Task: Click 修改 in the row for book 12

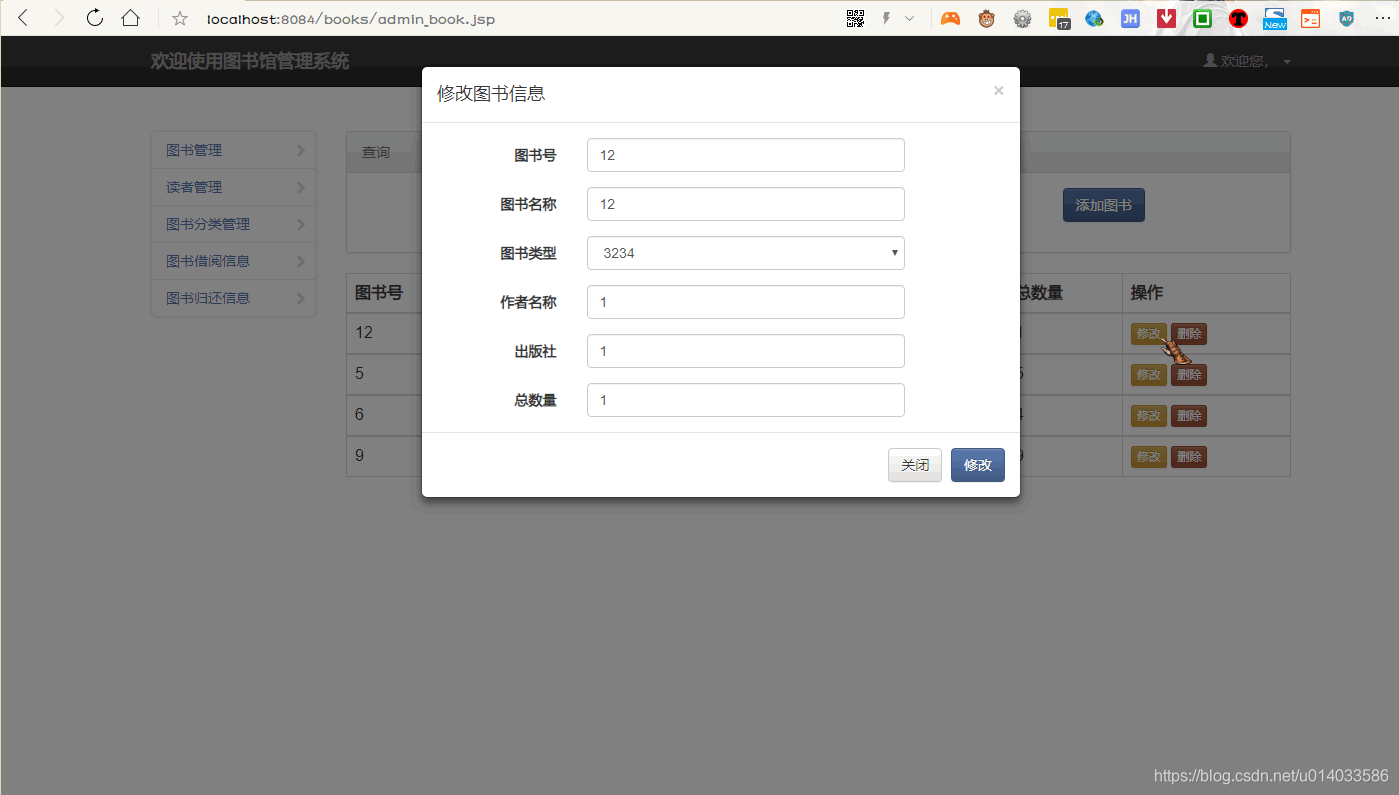Action: click(1148, 334)
